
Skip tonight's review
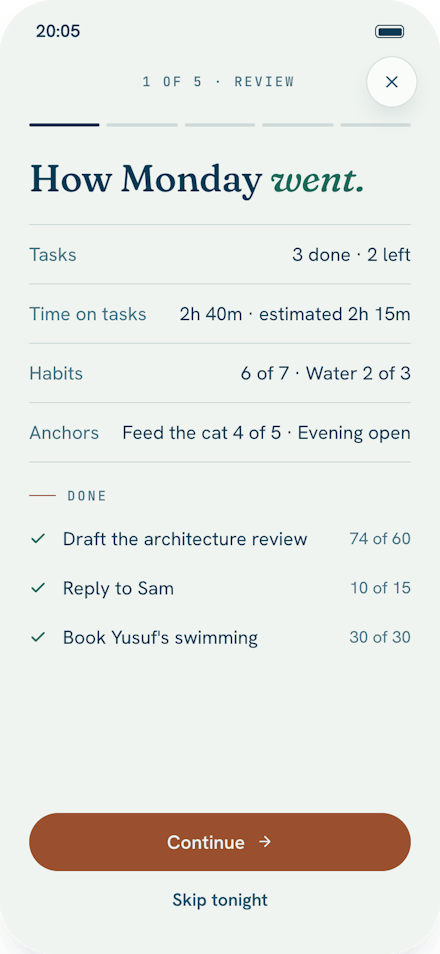click(x=220, y=899)
